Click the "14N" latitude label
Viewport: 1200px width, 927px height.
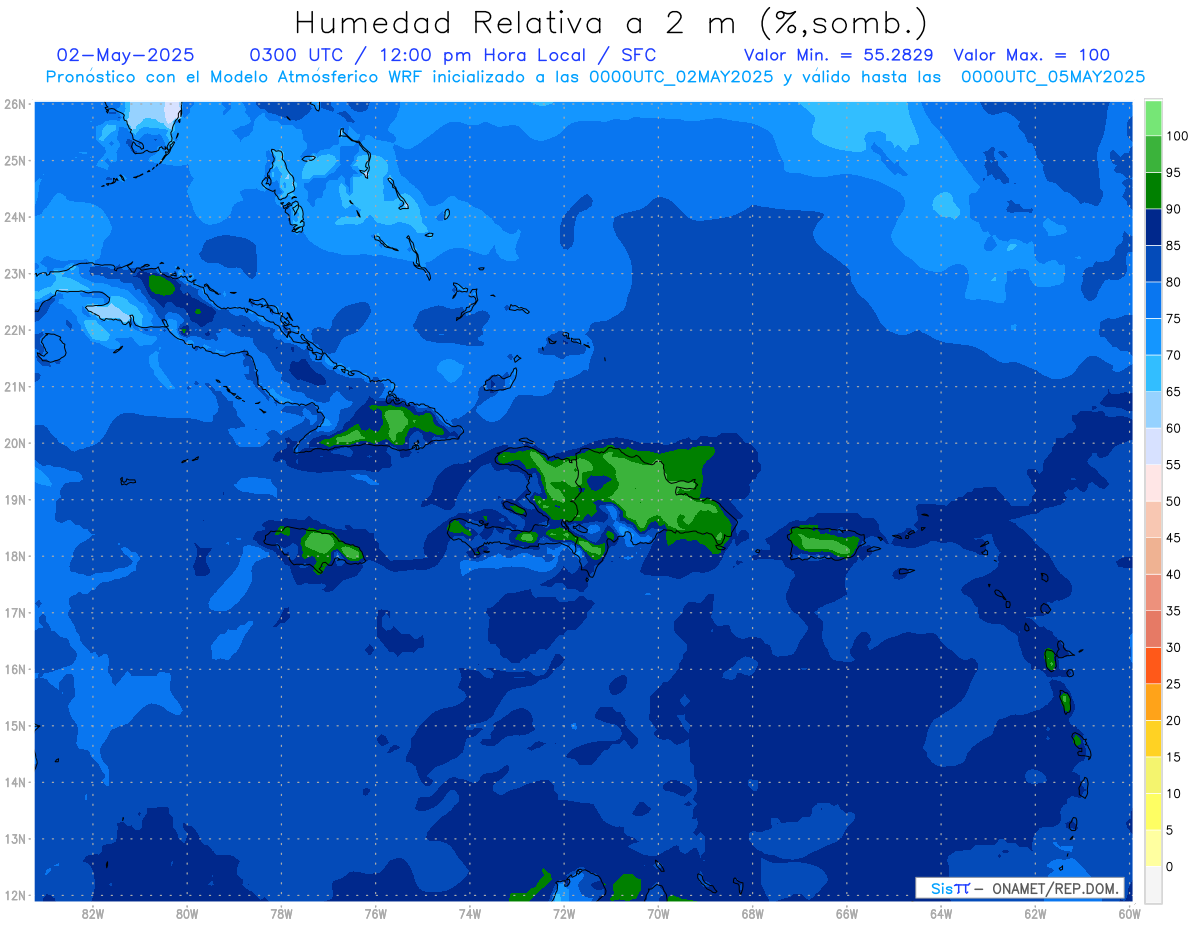(x=16, y=782)
